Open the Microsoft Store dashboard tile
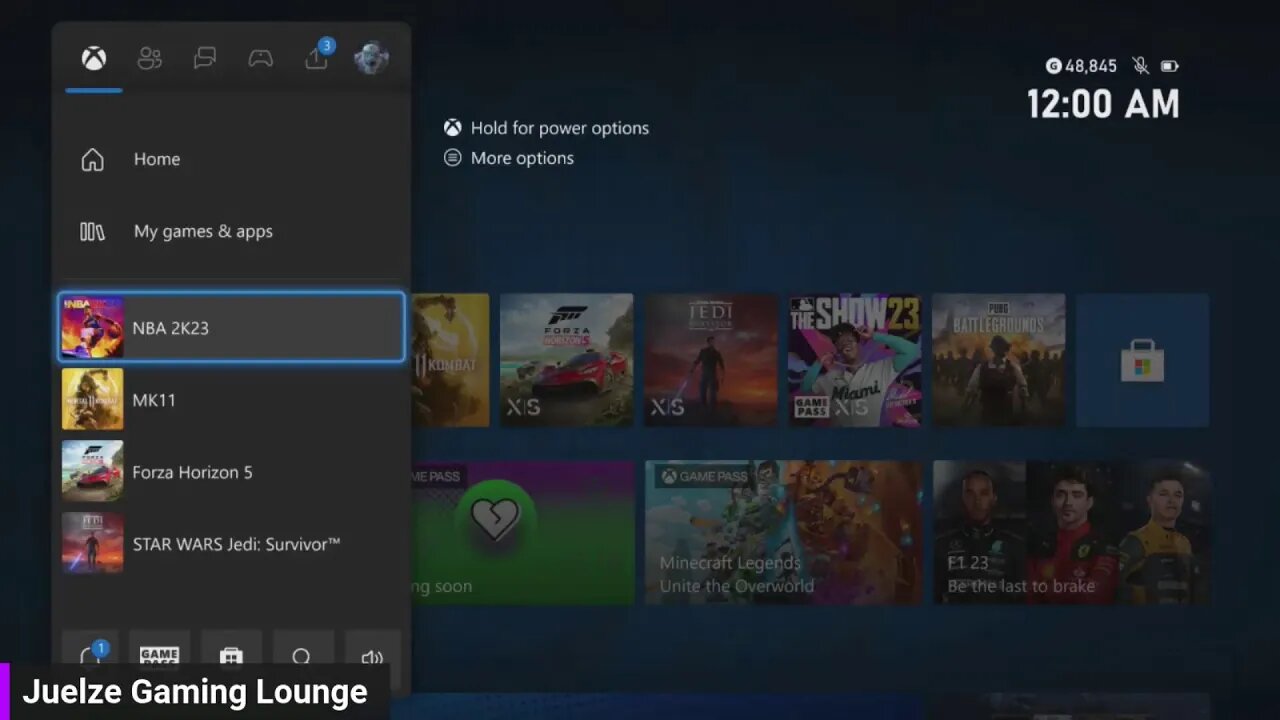The height and width of the screenshot is (720, 1280). 1142,360
